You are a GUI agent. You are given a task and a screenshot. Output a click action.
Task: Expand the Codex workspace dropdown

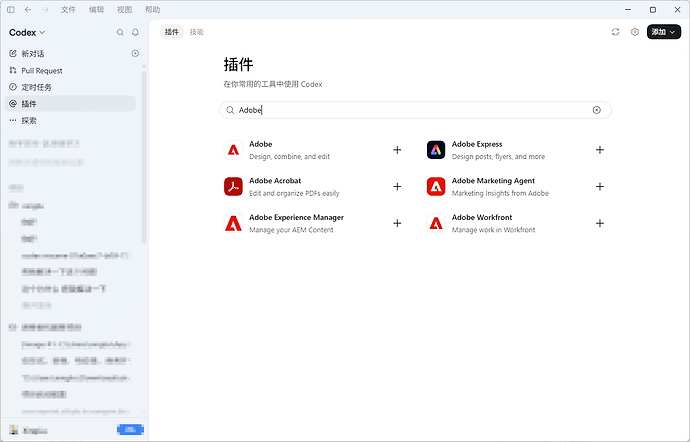click(x=27, y=33)
